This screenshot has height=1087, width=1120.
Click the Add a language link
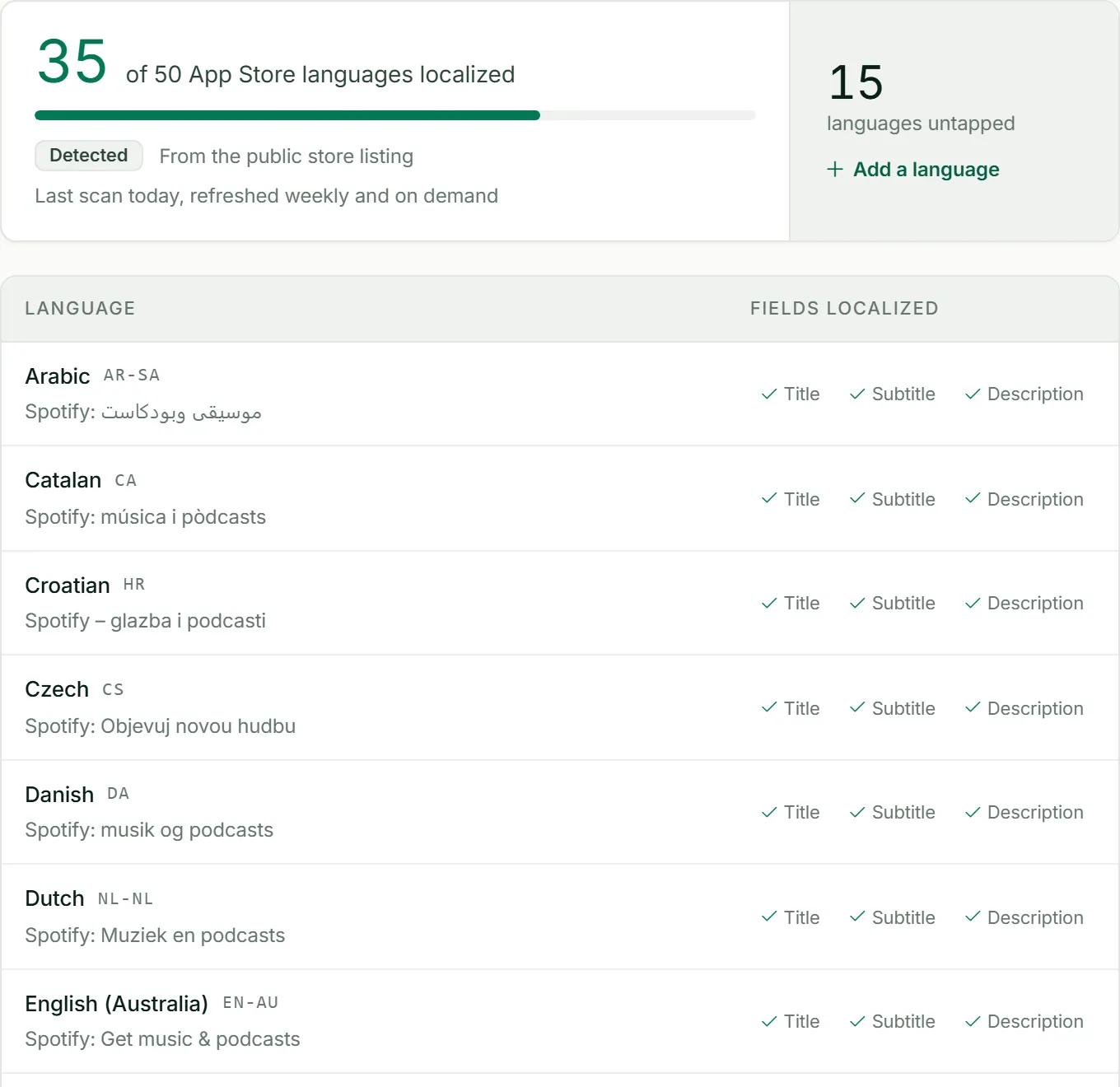(x=912, y=170)
